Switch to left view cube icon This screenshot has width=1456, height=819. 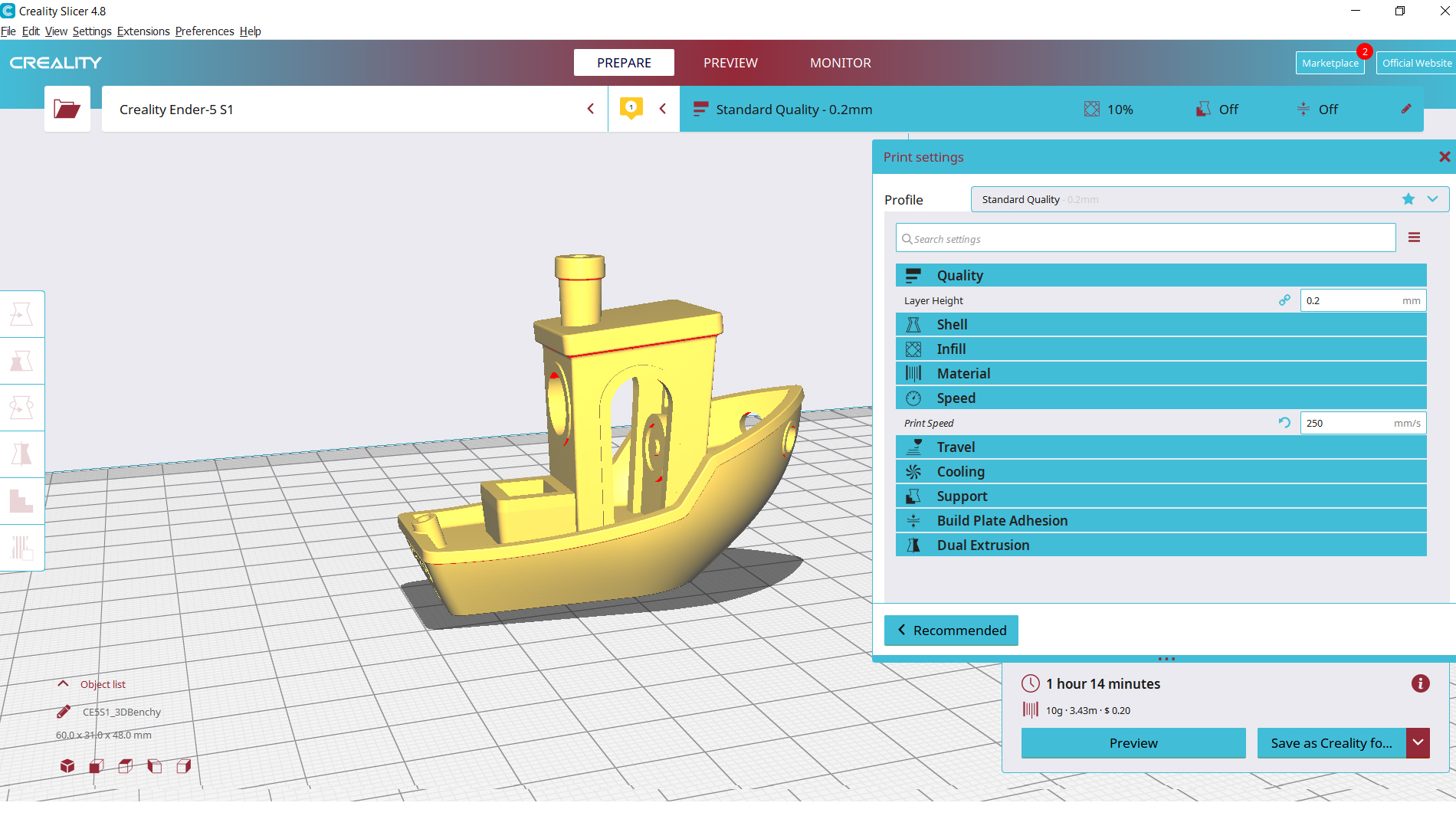pos(155,766)
